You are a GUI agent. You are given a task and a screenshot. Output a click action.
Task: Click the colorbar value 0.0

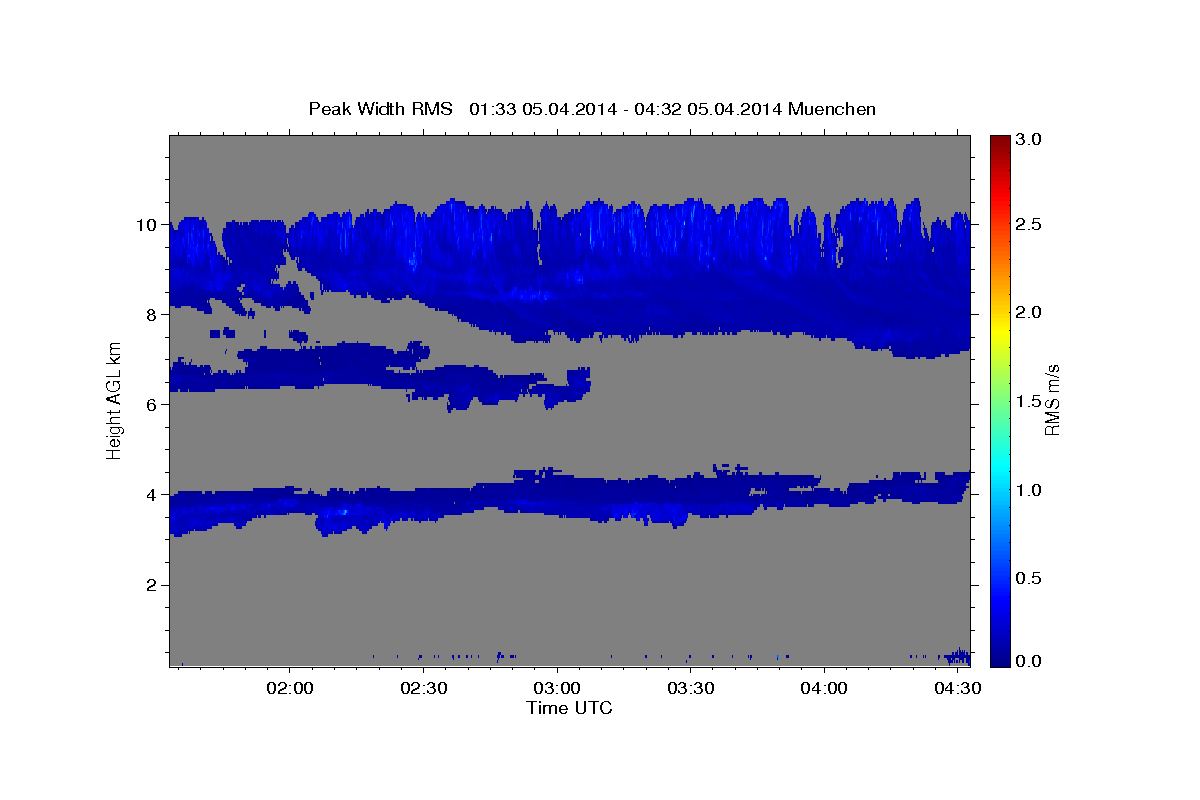1029,662
